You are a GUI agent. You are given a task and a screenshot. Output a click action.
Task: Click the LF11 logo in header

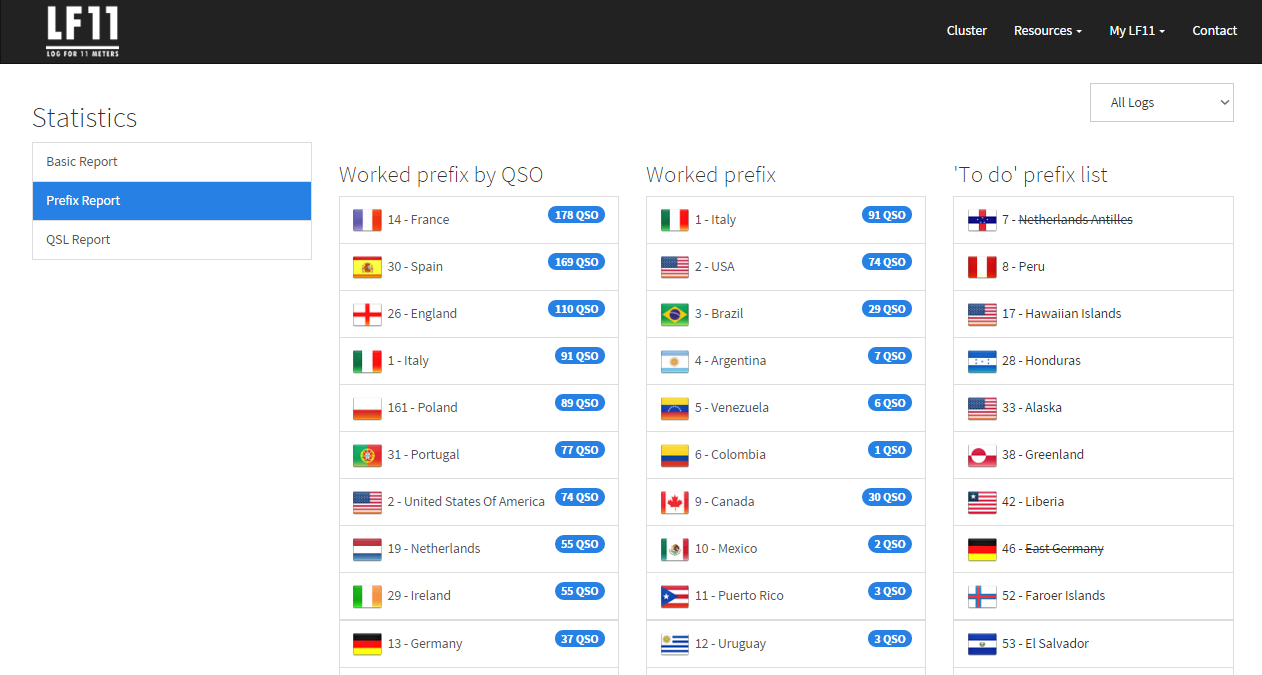[x=83, y=31]
